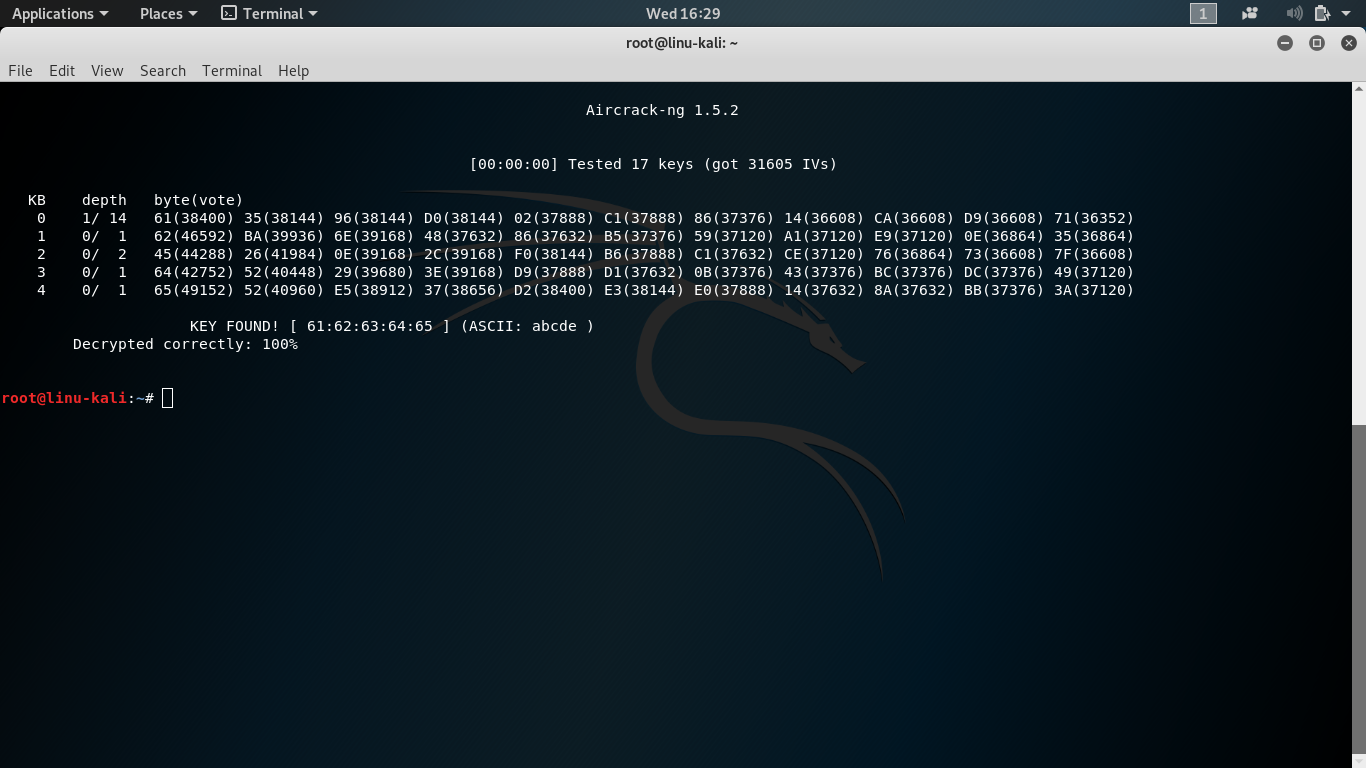Screen dimensions: 1366x768
Task: Expand the system menu arrow
Action: 1346,14
